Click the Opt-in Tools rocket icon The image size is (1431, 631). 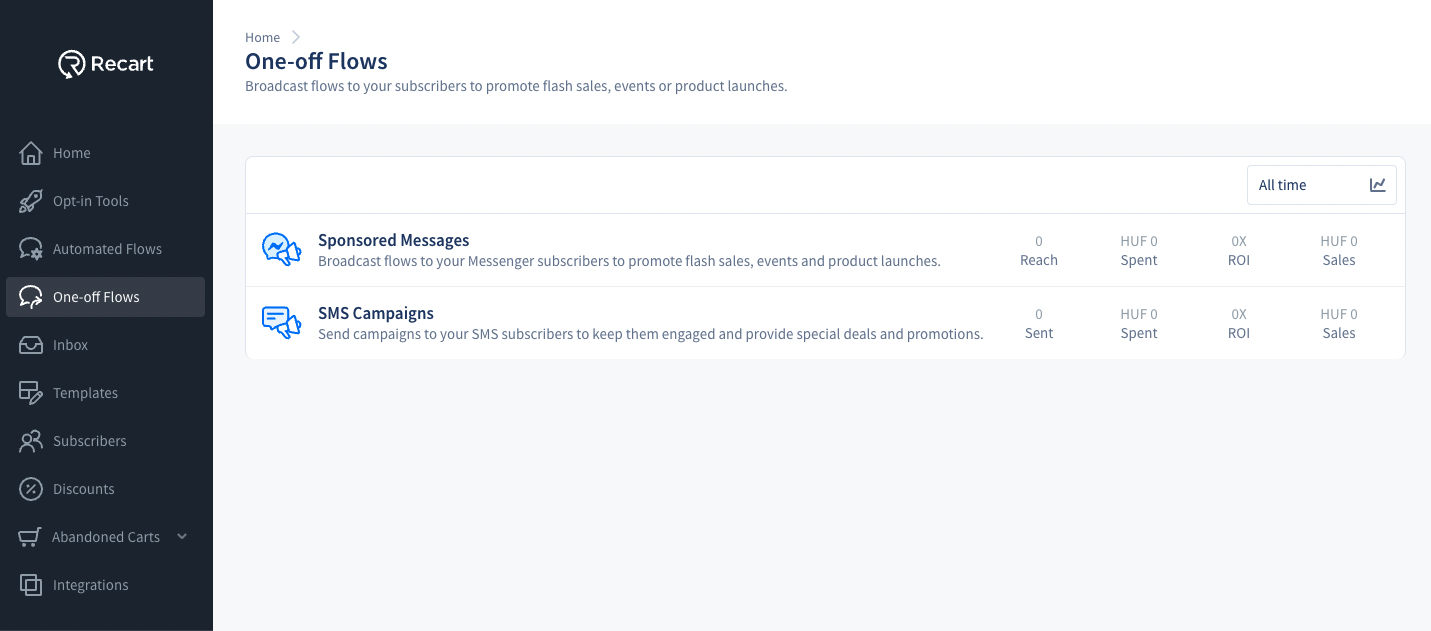[31, 201]
